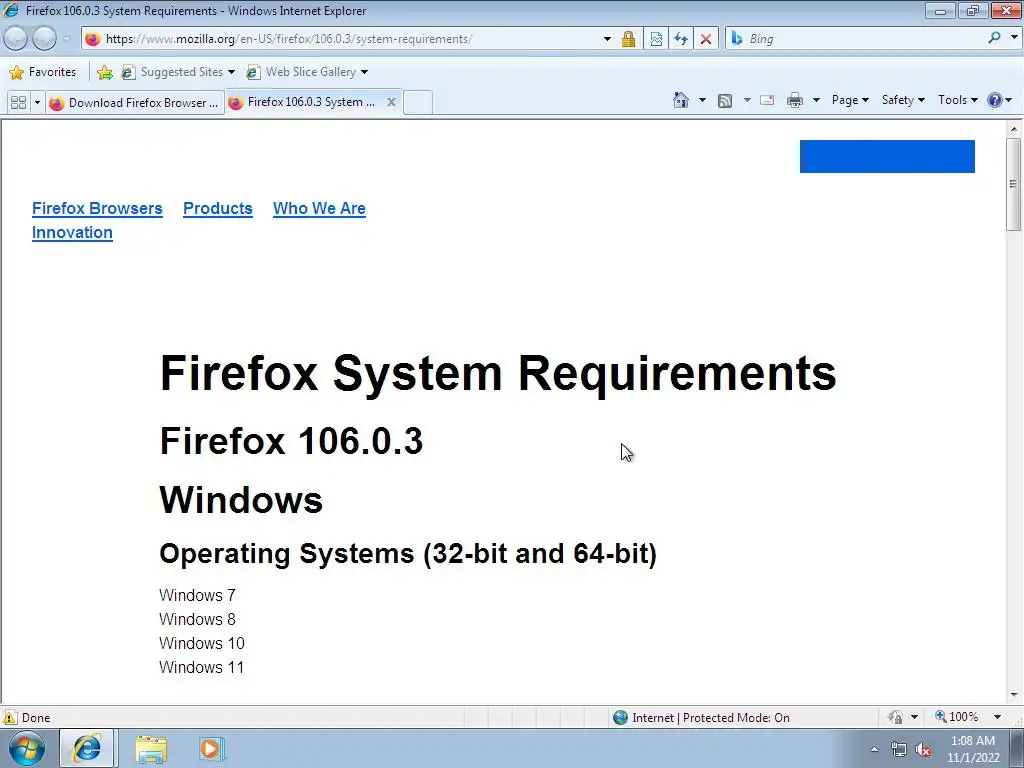This screenshot has width=1024, height=768.
Task: Click the 100% zoom level button
Action: (957, 717)
